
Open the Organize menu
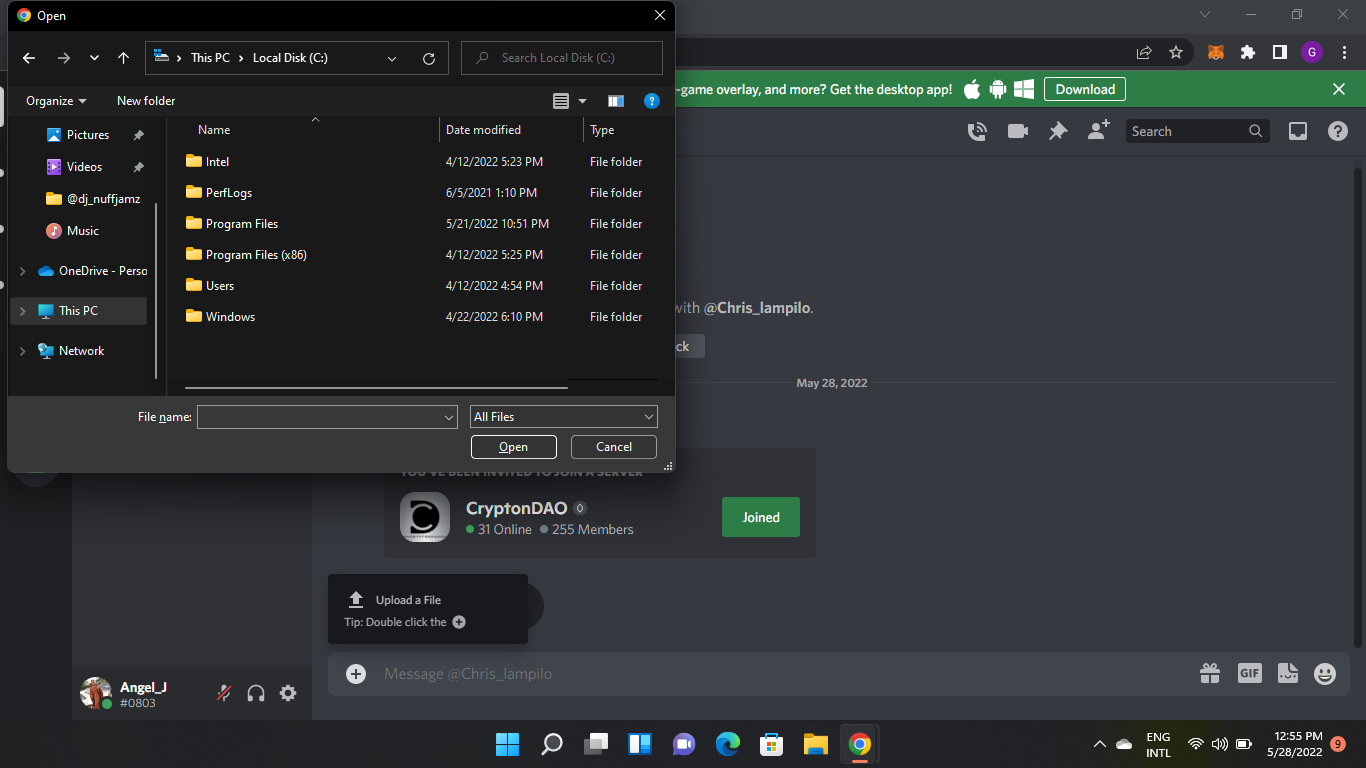coord(56,101)
